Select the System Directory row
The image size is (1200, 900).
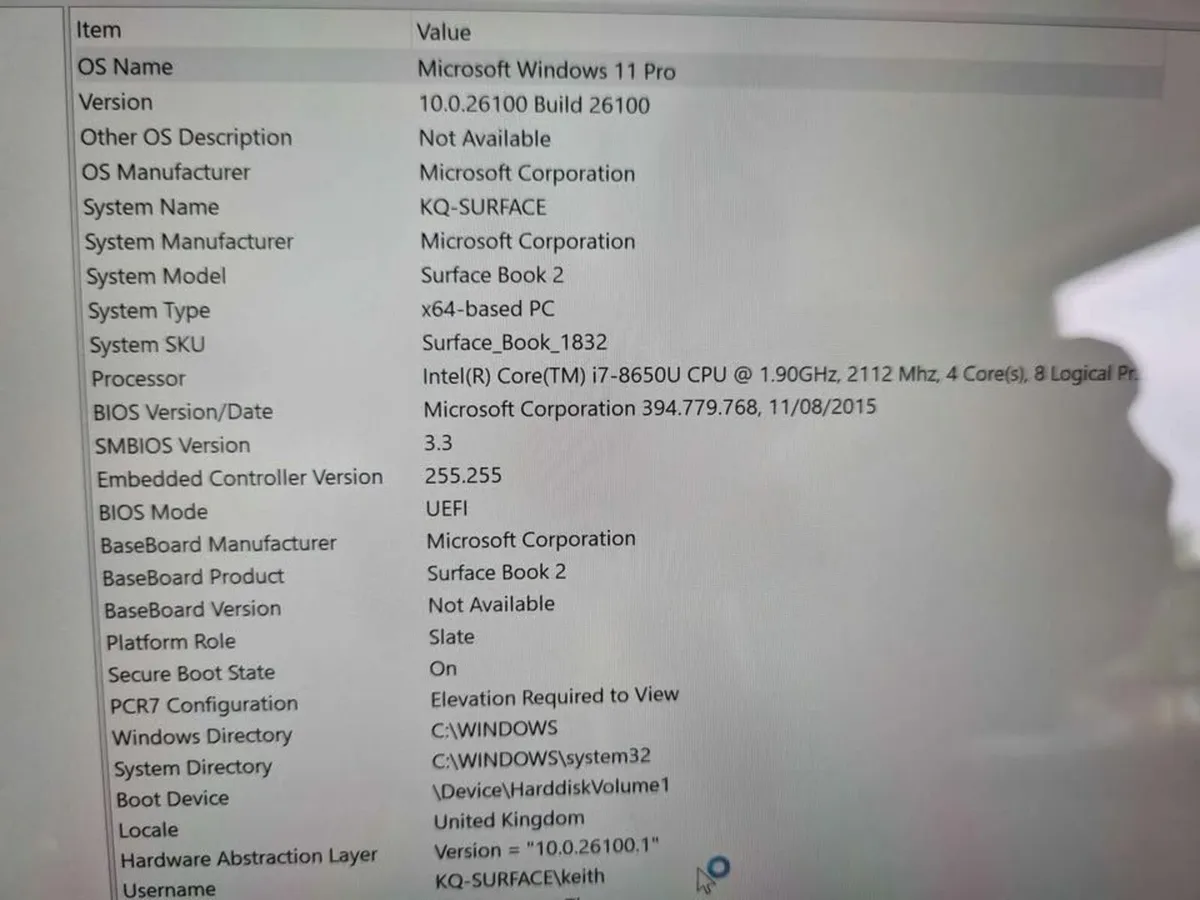tap(193, 768)
